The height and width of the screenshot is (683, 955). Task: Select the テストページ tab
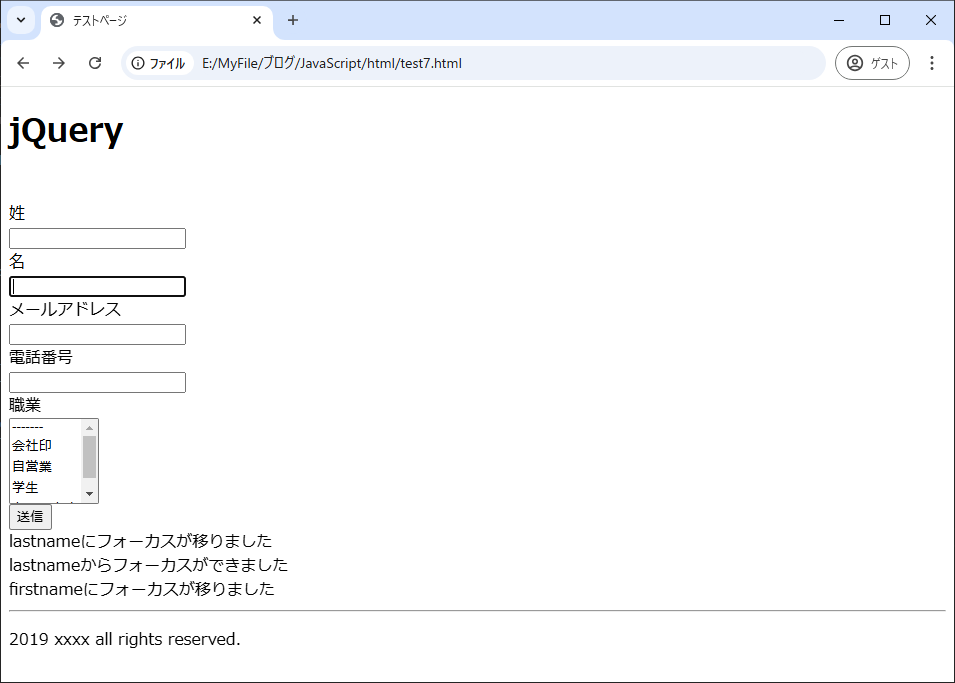tap(157, 21)
